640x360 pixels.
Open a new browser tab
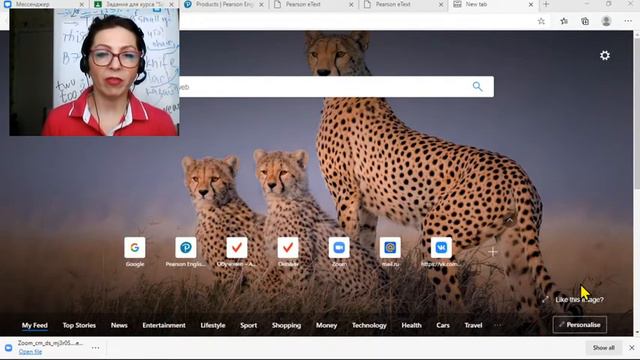click(x=546, y=4)
